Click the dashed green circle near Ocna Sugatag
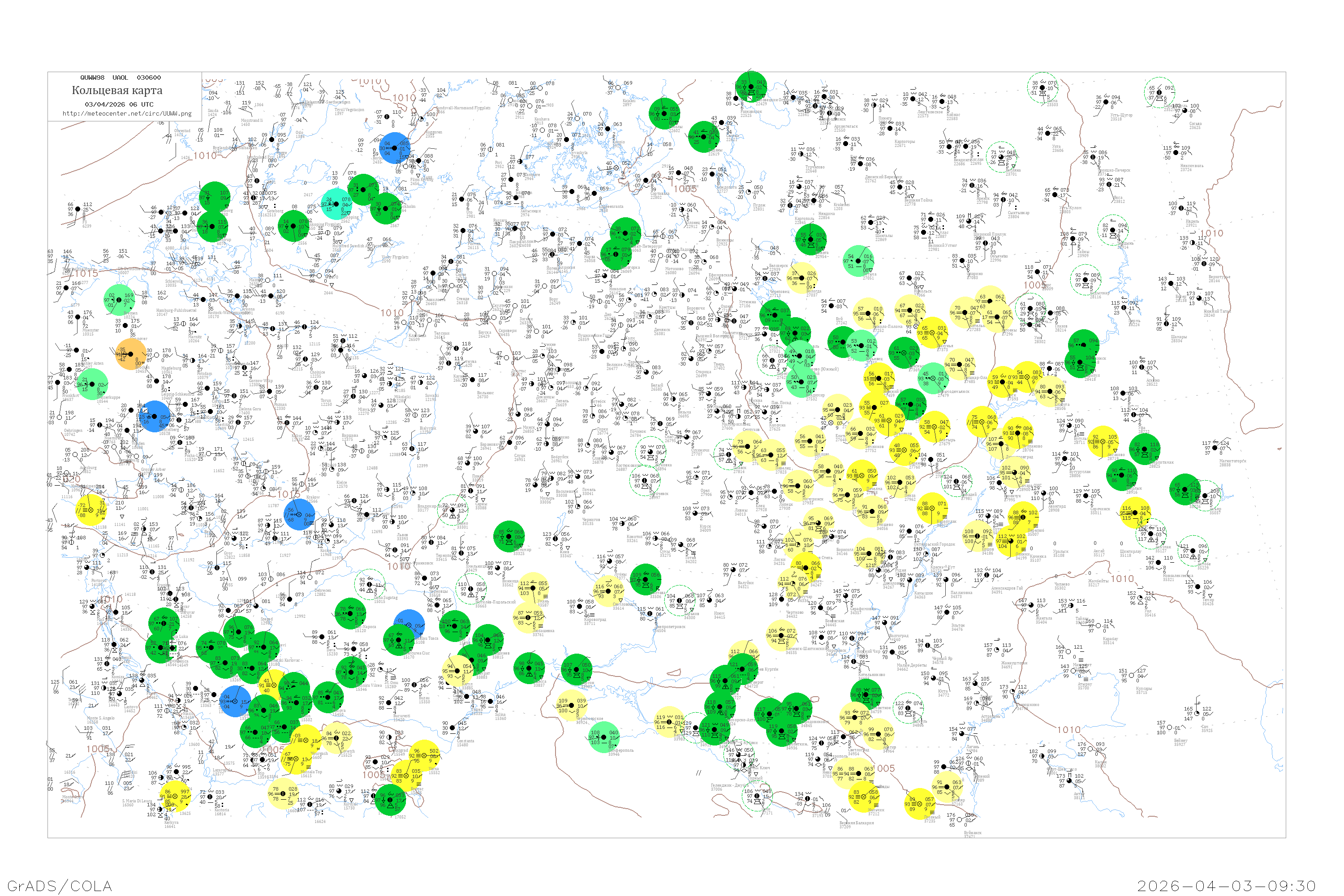The height and width of the screenshot is (896, 1344). (x=370, y=585)
